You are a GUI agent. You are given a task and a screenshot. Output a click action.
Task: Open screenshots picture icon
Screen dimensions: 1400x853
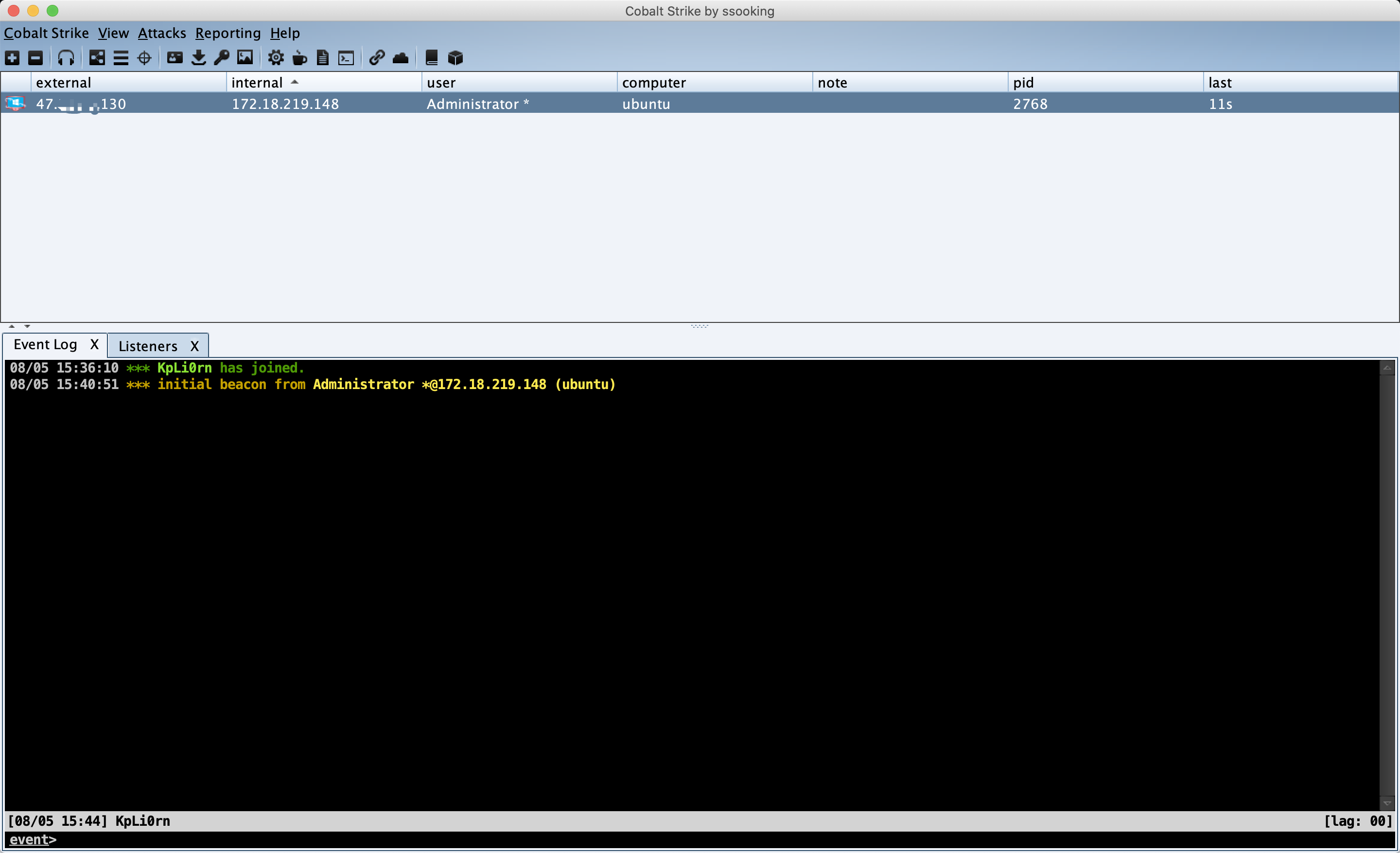(245, 57)
